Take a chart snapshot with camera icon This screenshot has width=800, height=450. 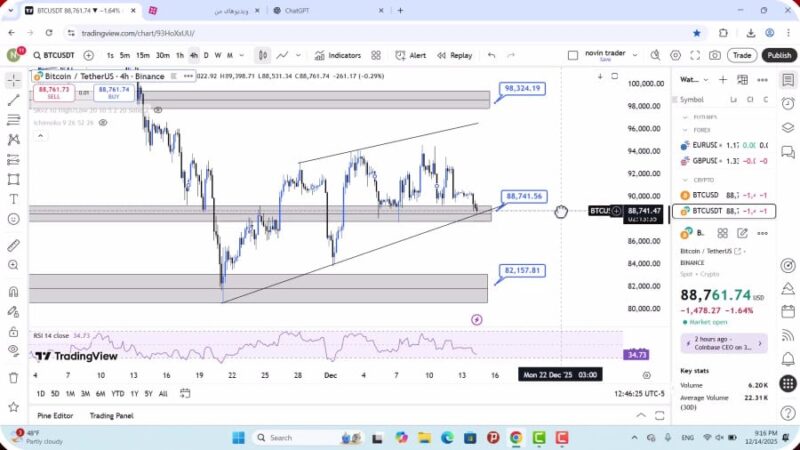pyautogui.click(x=714, y=55)
